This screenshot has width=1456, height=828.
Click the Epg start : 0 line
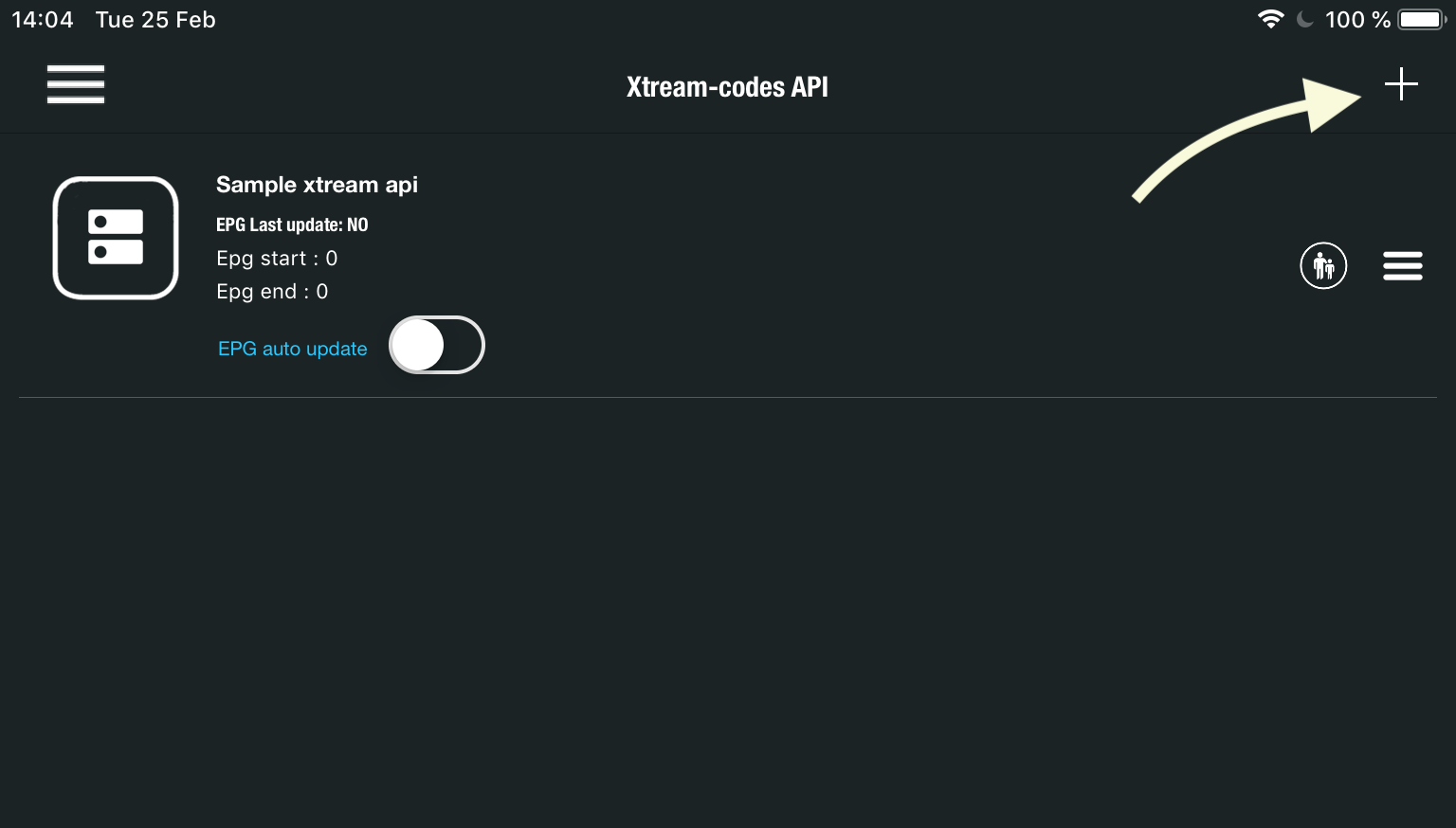[277, 259]
